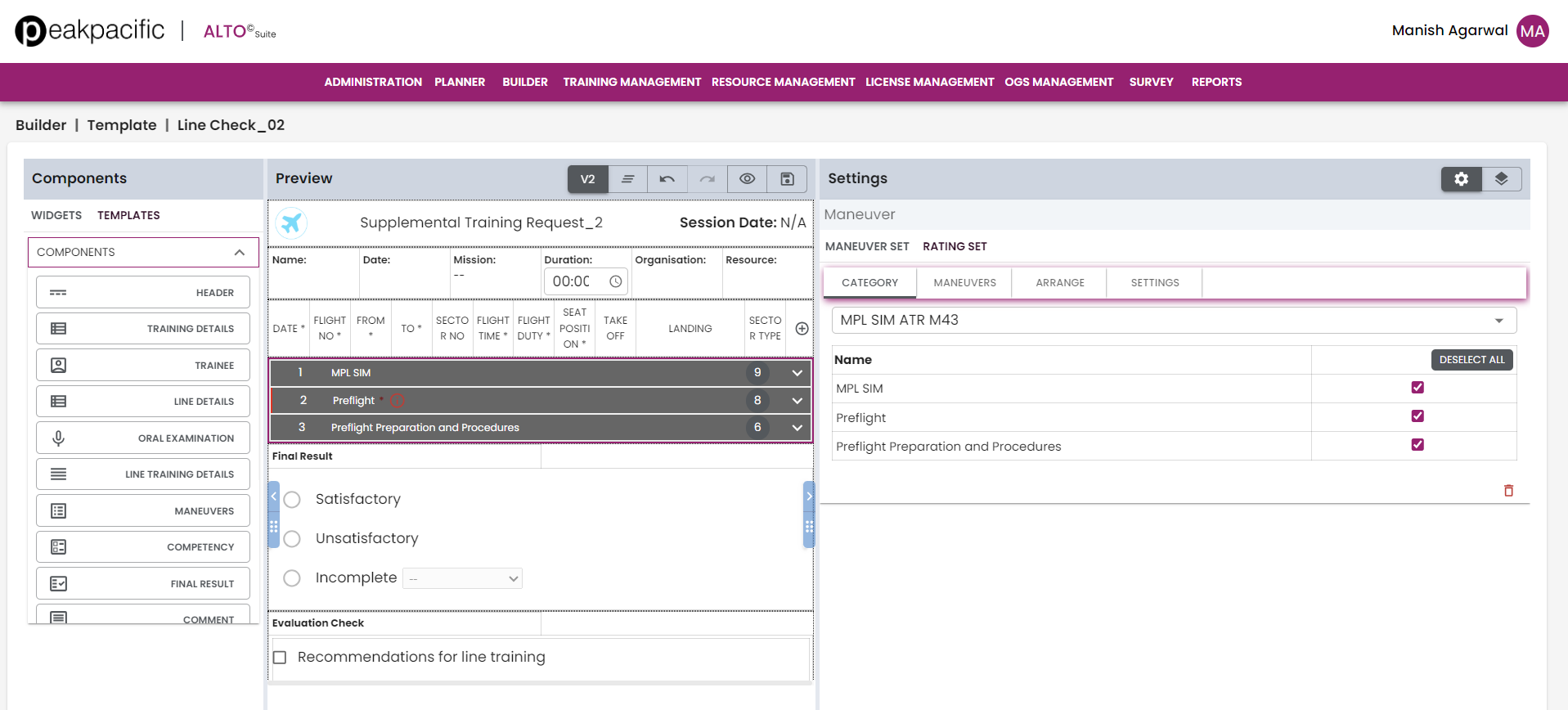Click the V2 version button
Image resolution: width=1568 pixels, height=710 pixels.
pyautogui.click(x=587, y=179)
